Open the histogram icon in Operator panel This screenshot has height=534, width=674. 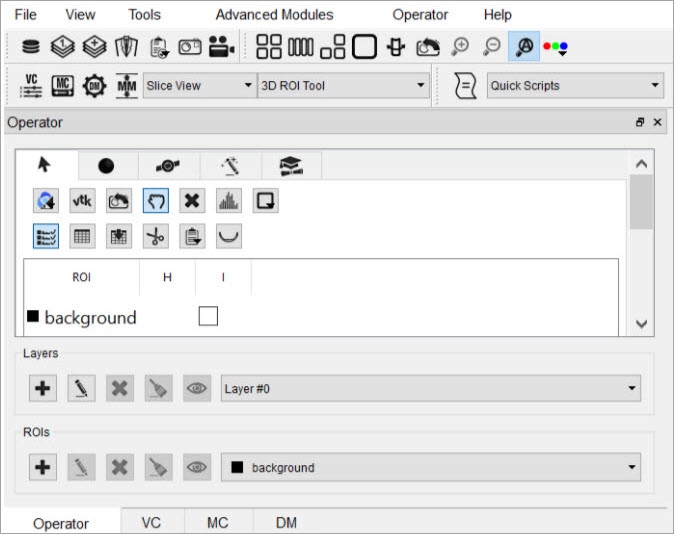click(x=229, y=201)
